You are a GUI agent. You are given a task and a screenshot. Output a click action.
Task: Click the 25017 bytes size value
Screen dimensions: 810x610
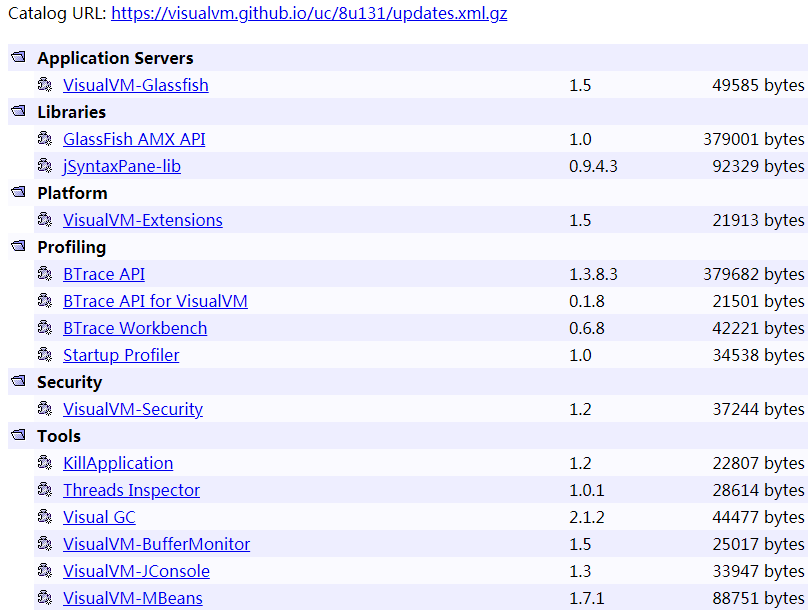[x=758, y=544]
